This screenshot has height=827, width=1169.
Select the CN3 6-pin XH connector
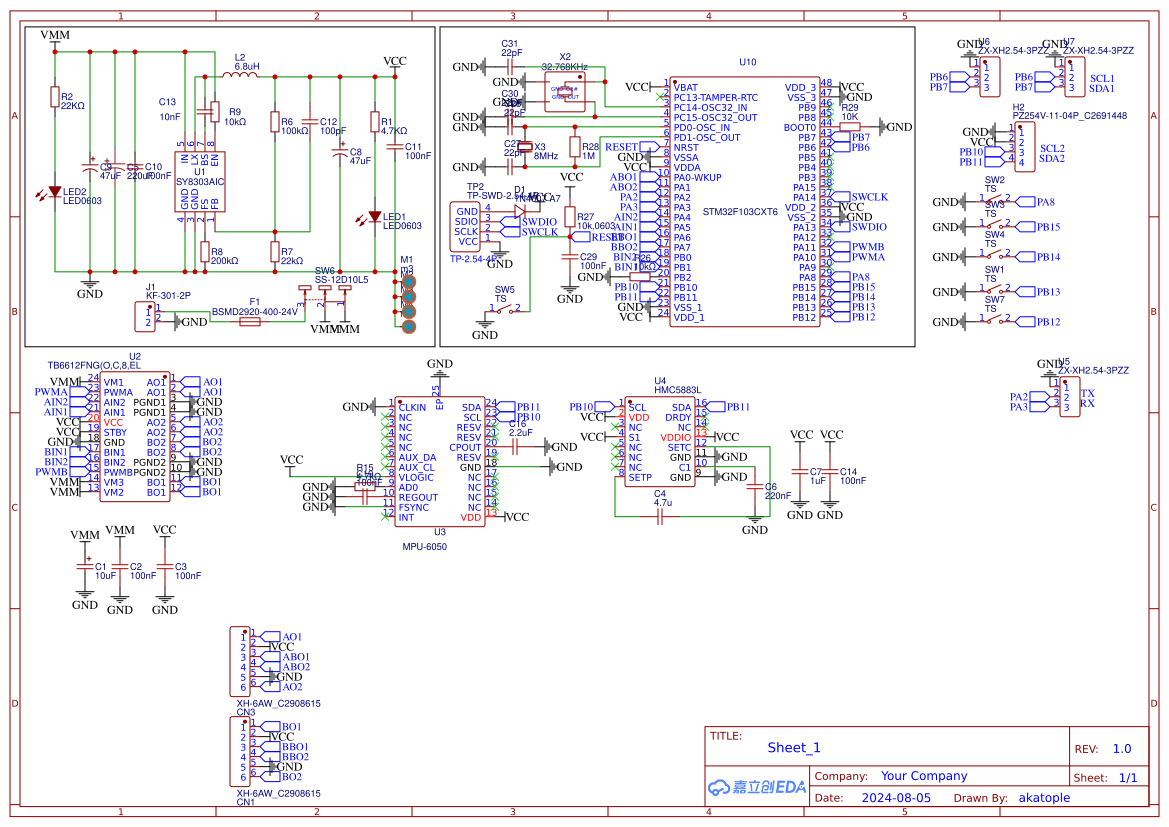[x=240, y=662]
